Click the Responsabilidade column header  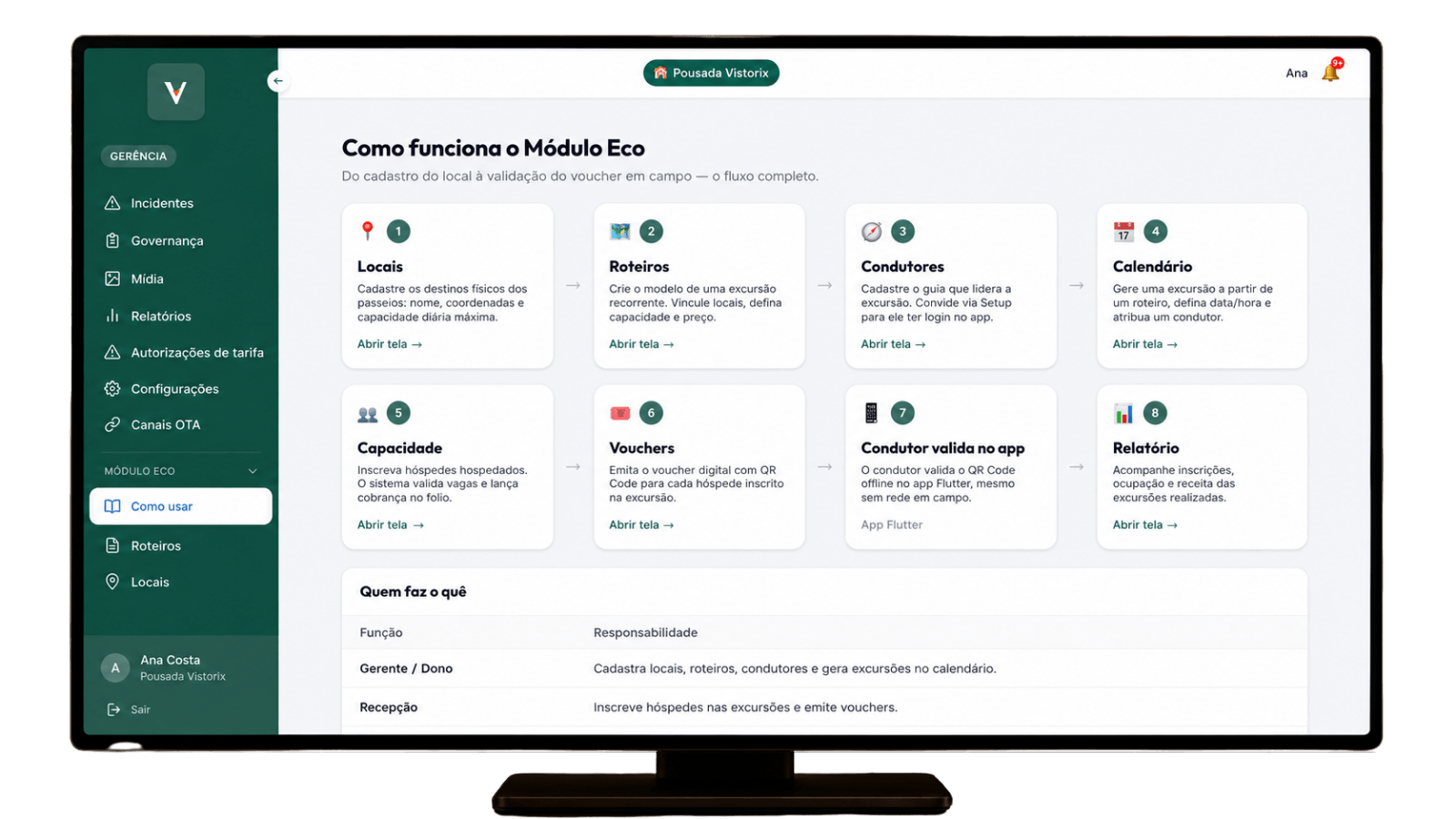[x=645, y=632]
